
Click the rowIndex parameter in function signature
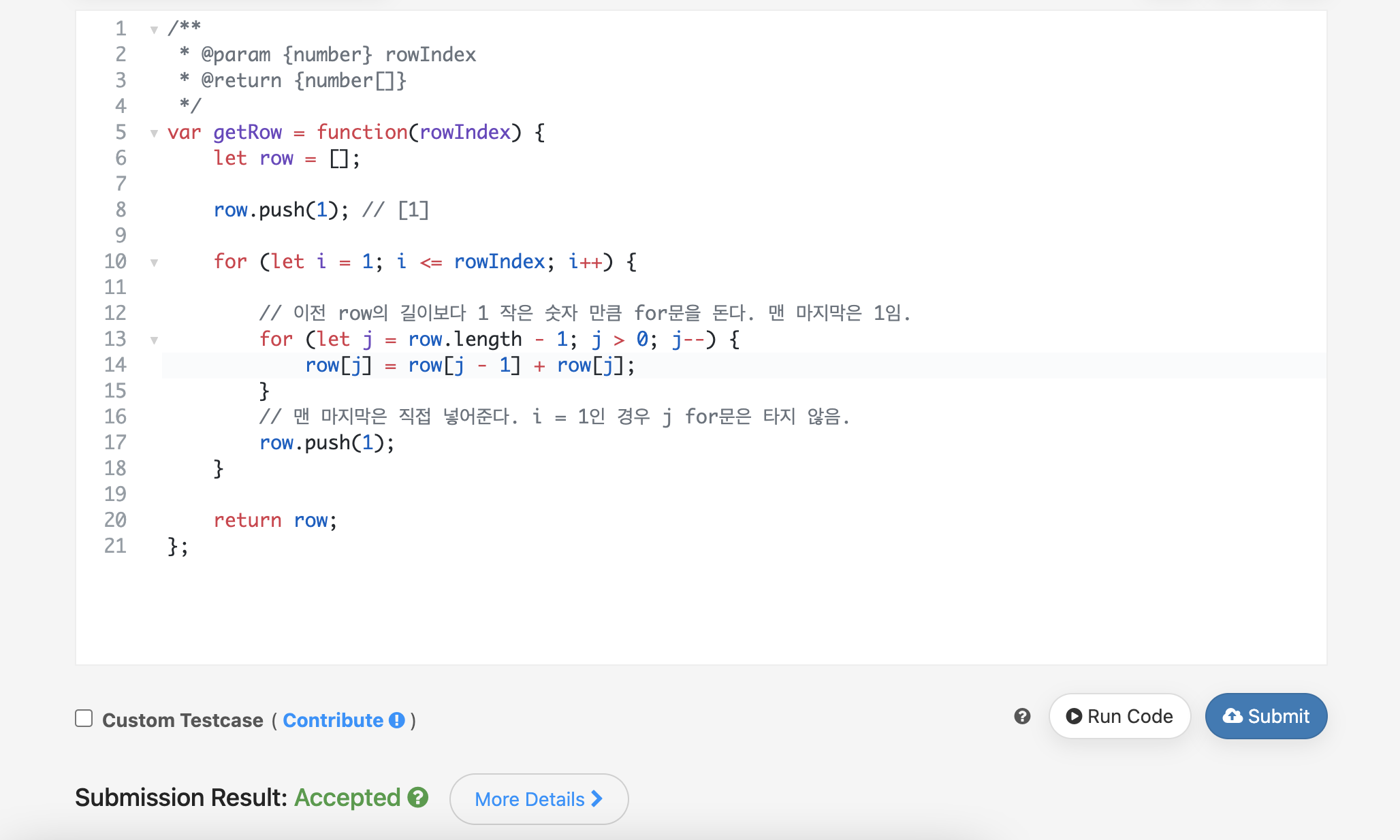[465, 132]
